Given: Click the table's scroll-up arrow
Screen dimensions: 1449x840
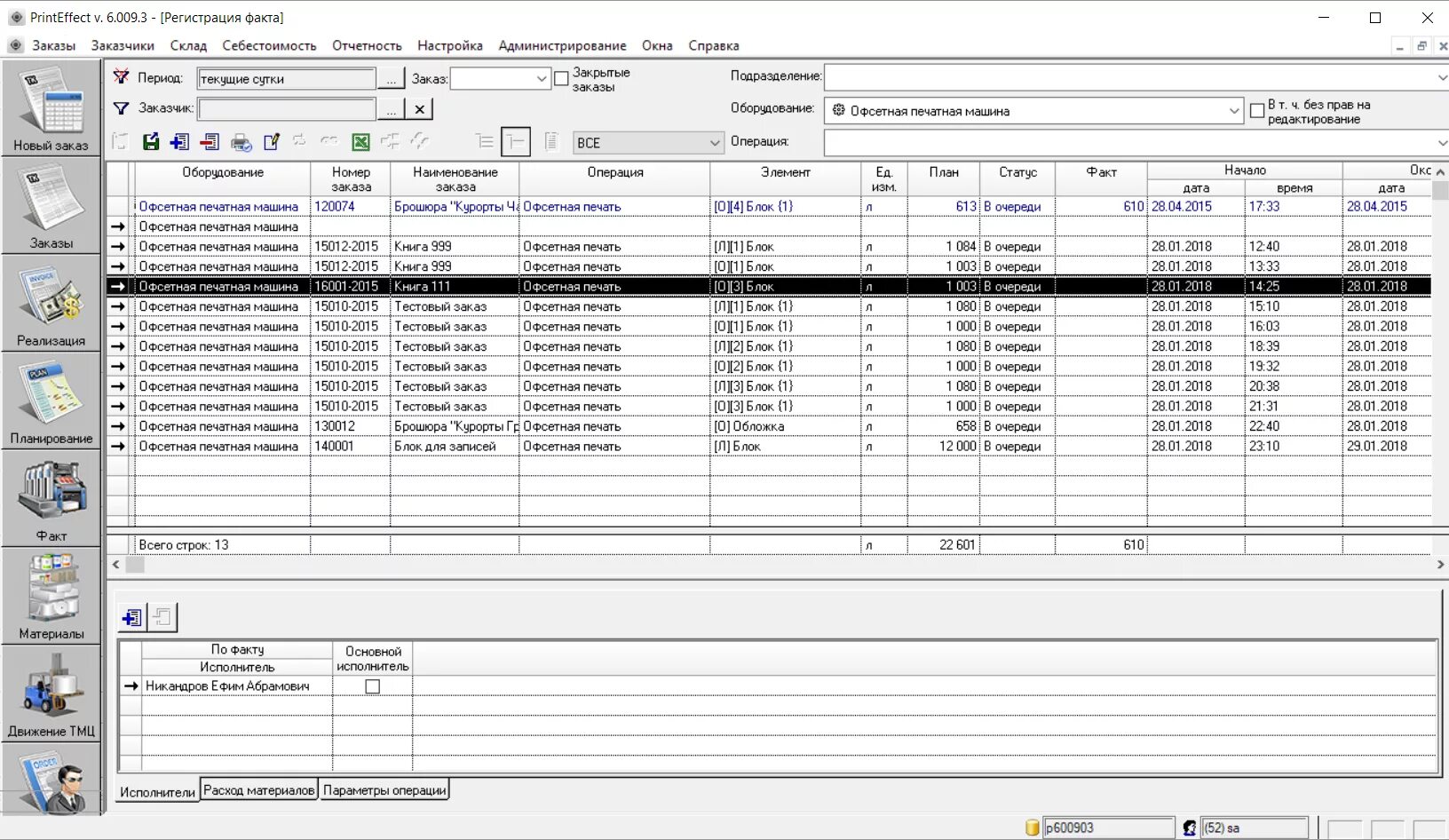Looking at the screenshot, I should tap(1440, 171).
